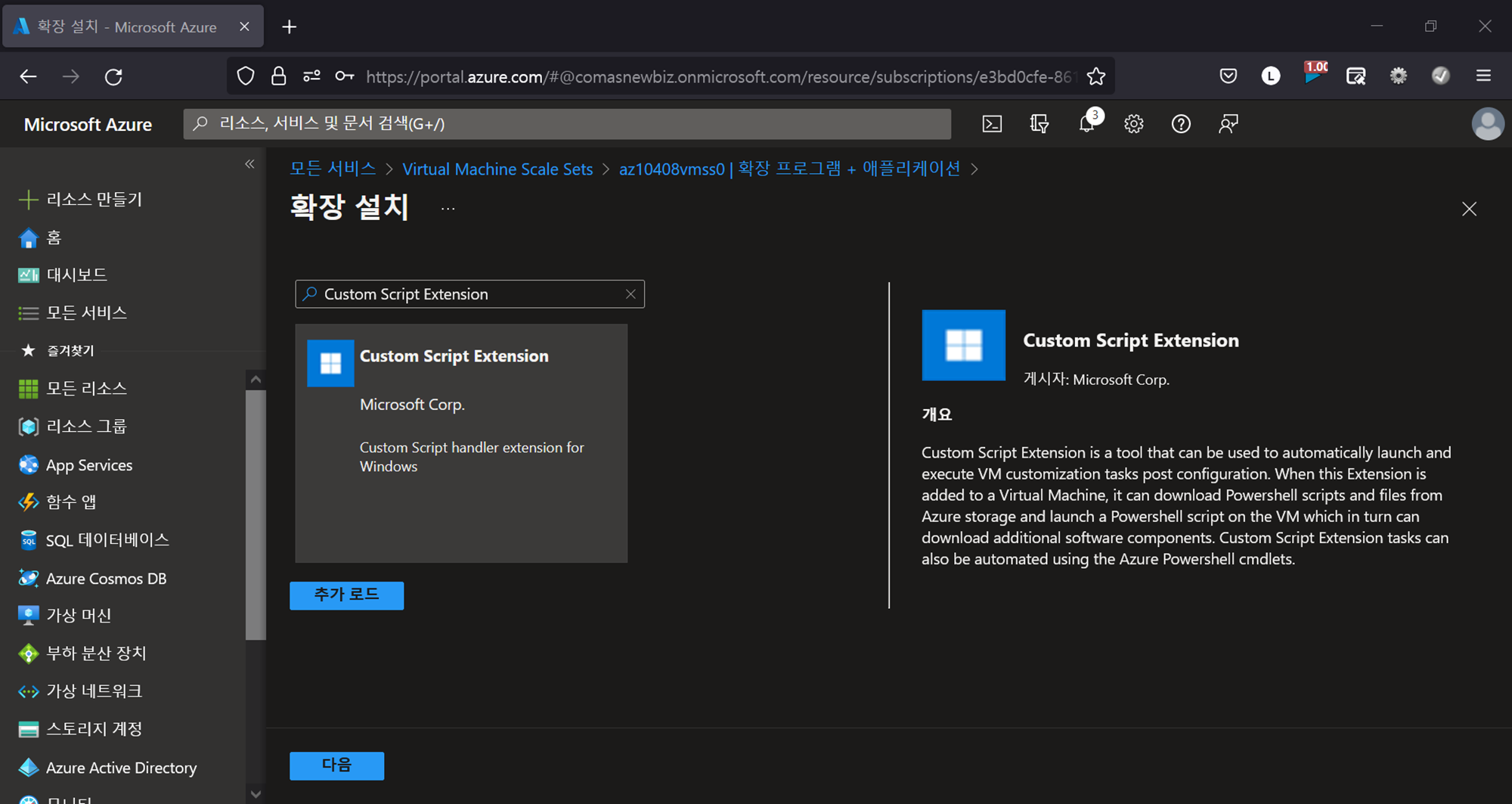
Task: Click the lock site info icon
Action: tap(279, 76)
